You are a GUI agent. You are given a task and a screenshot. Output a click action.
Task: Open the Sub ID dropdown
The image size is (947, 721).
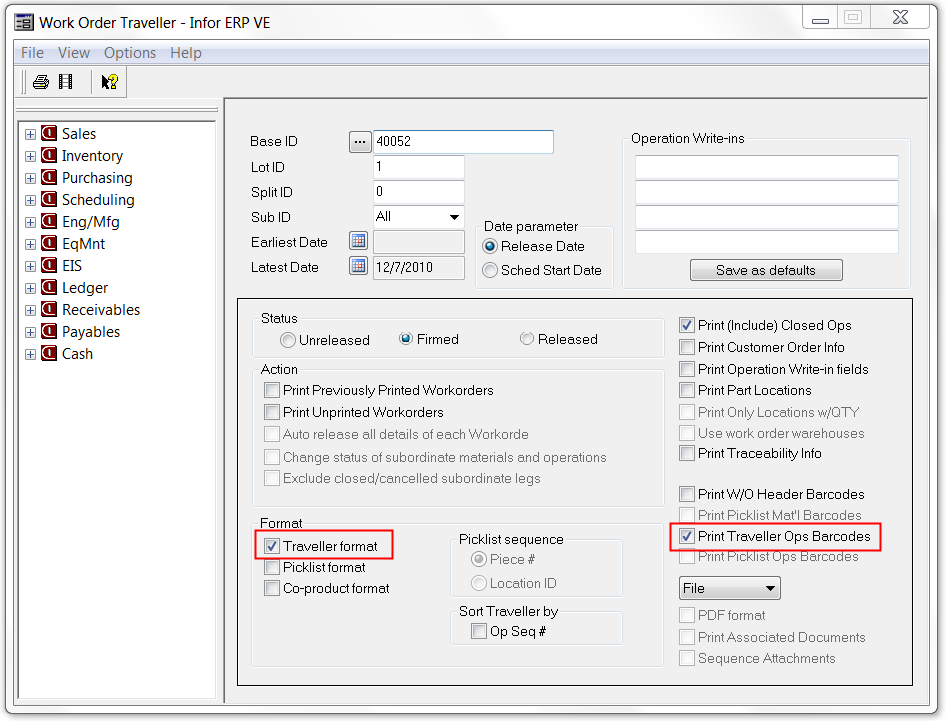tap(454, 217)
